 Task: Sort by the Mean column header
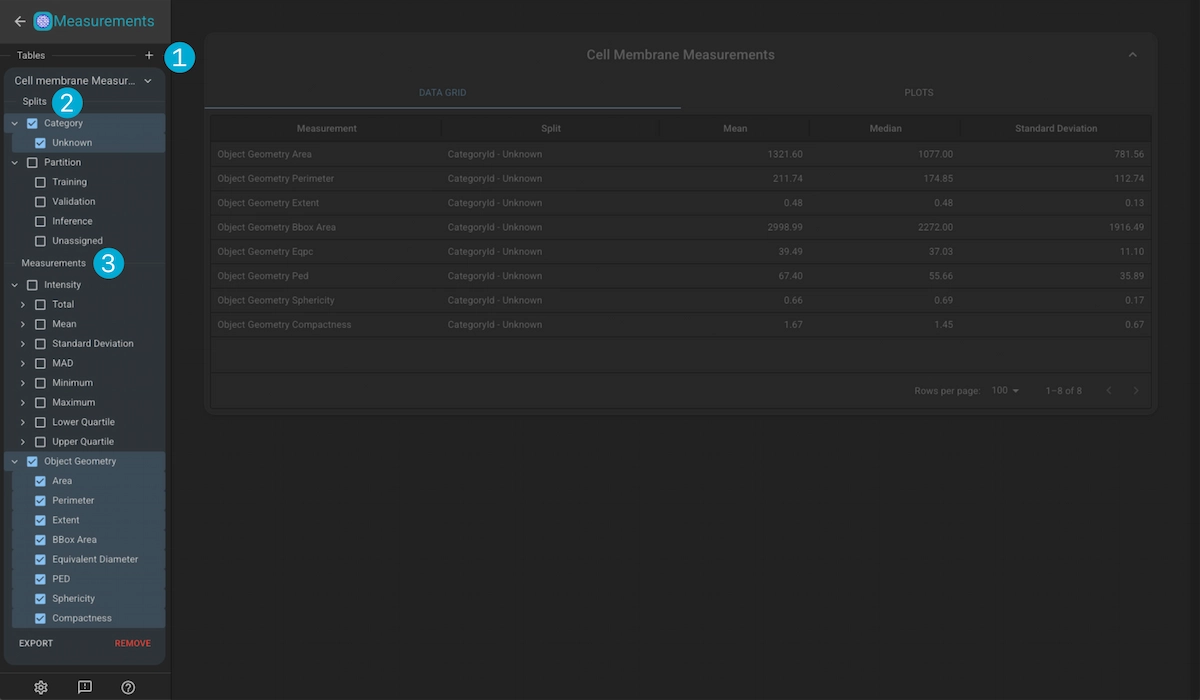[735, 129]
